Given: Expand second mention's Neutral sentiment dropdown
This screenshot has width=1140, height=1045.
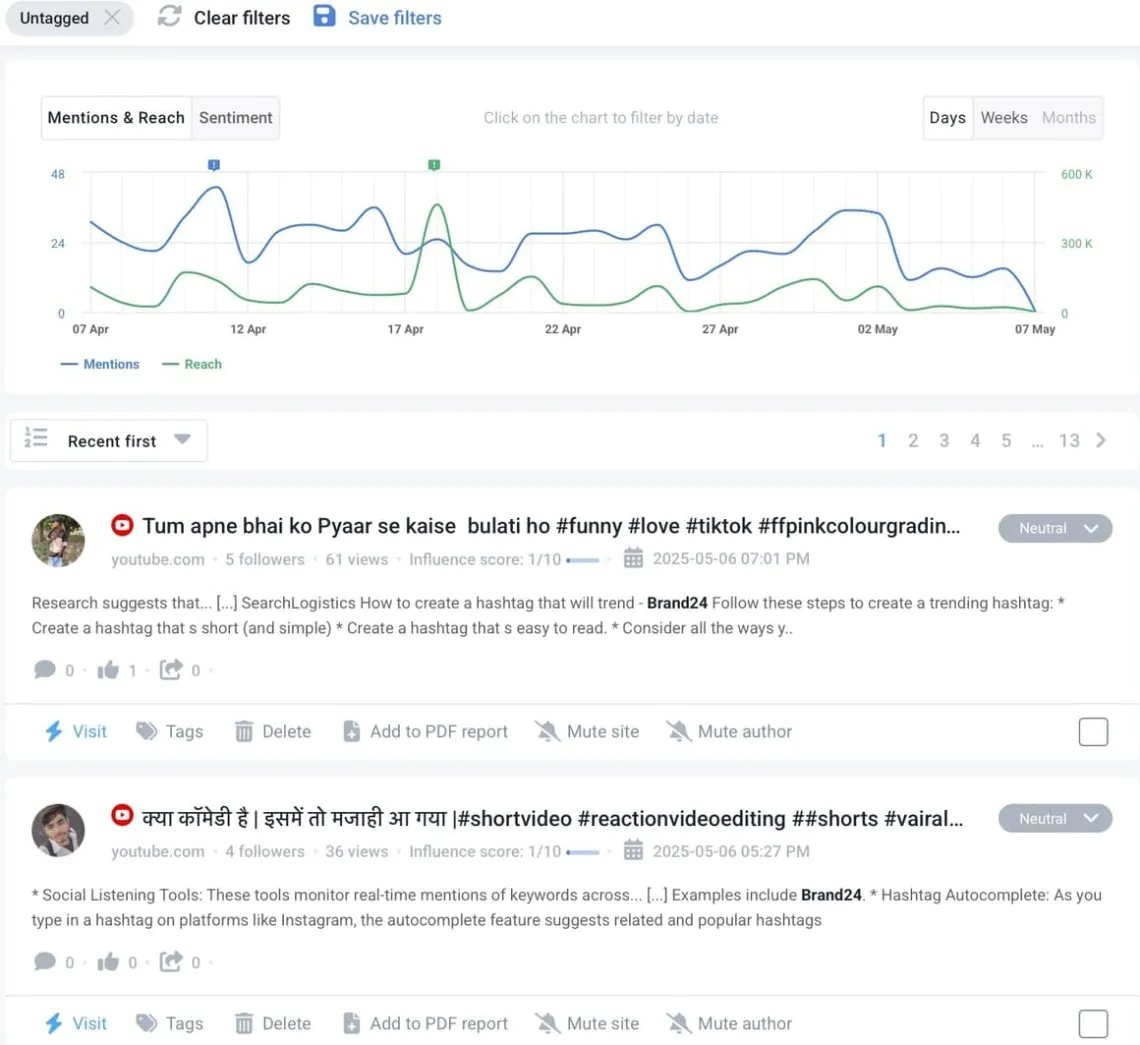Looking at the screenshot, I should click(1055, 819).
